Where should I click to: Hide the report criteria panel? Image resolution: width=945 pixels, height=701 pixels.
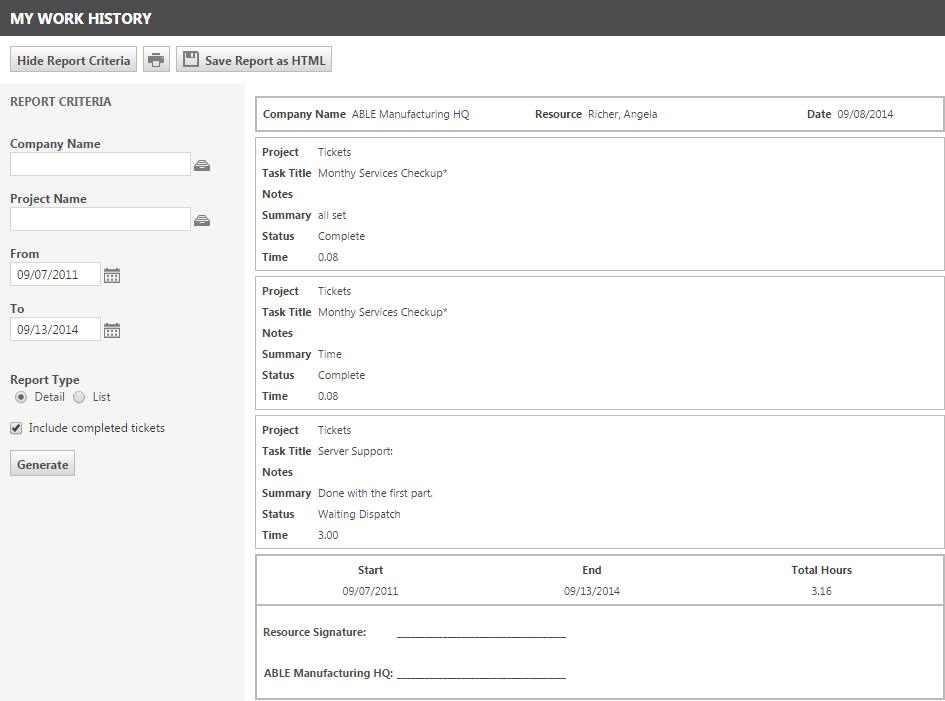coord(74,60)
